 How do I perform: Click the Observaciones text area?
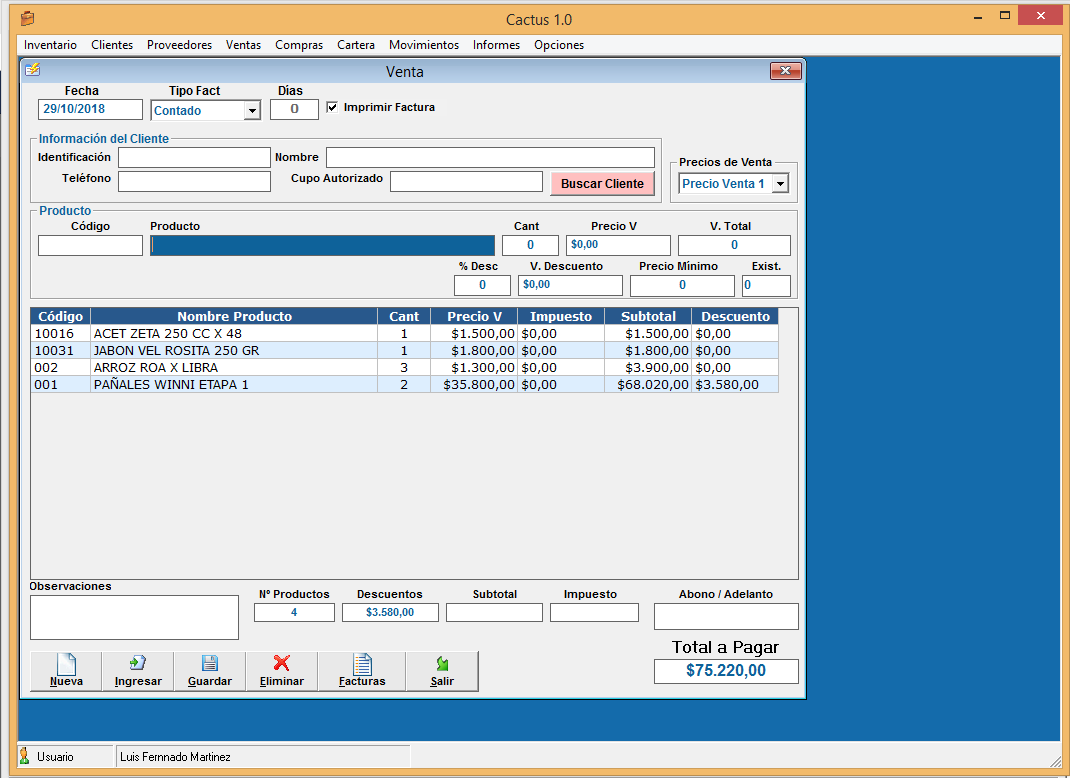point(134,617)
